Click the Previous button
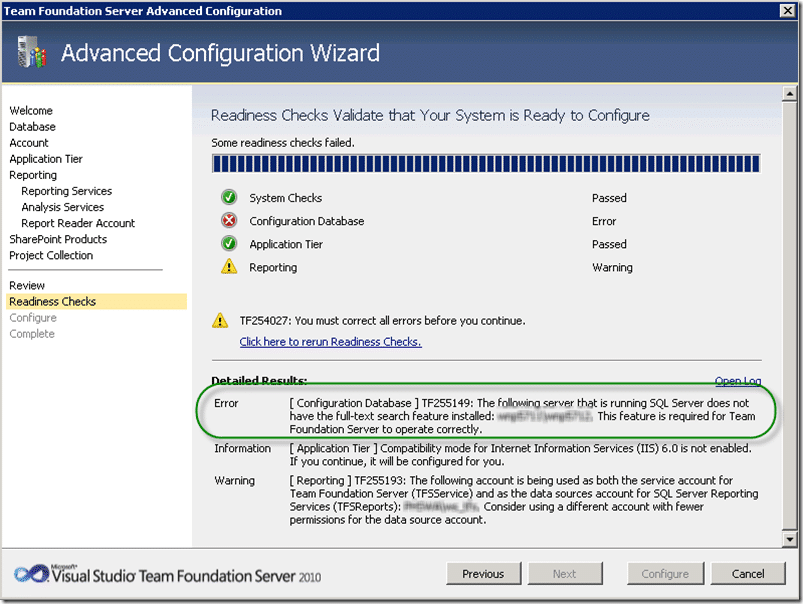This screenshot has height=604, width=803. coord(483,574)
